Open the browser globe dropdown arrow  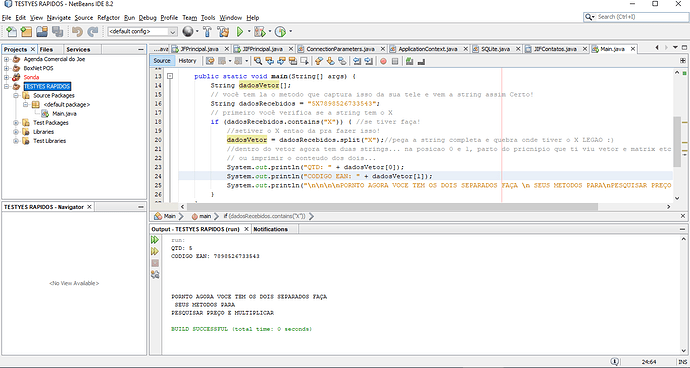197,32
